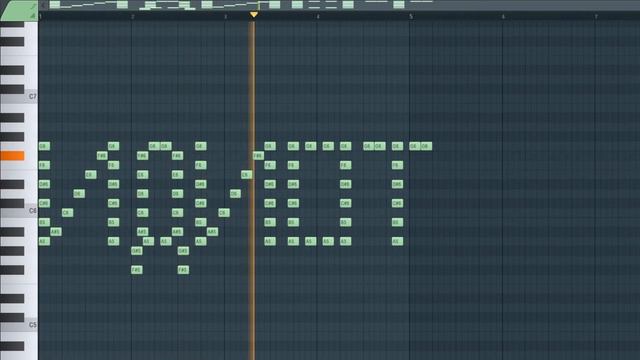Image resolution: width=640 pixels, height=360 pixels.
Task: Click bar number 7 in the timeline ruler
Action: (596, 16)
